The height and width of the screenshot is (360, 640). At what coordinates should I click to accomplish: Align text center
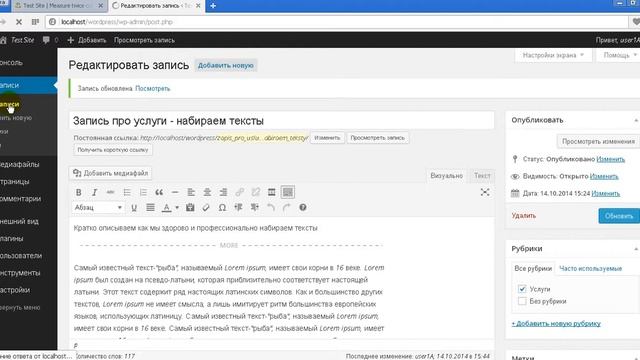click(x=207, y=192)
